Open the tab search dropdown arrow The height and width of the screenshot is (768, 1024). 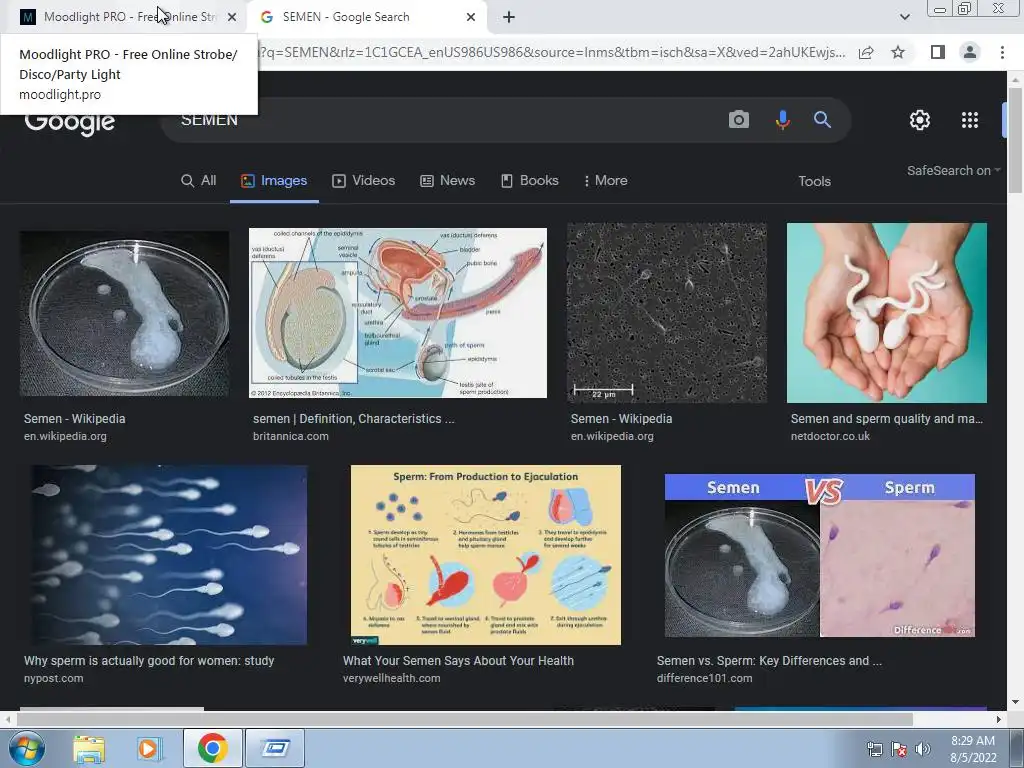click(x=904, y=17)
